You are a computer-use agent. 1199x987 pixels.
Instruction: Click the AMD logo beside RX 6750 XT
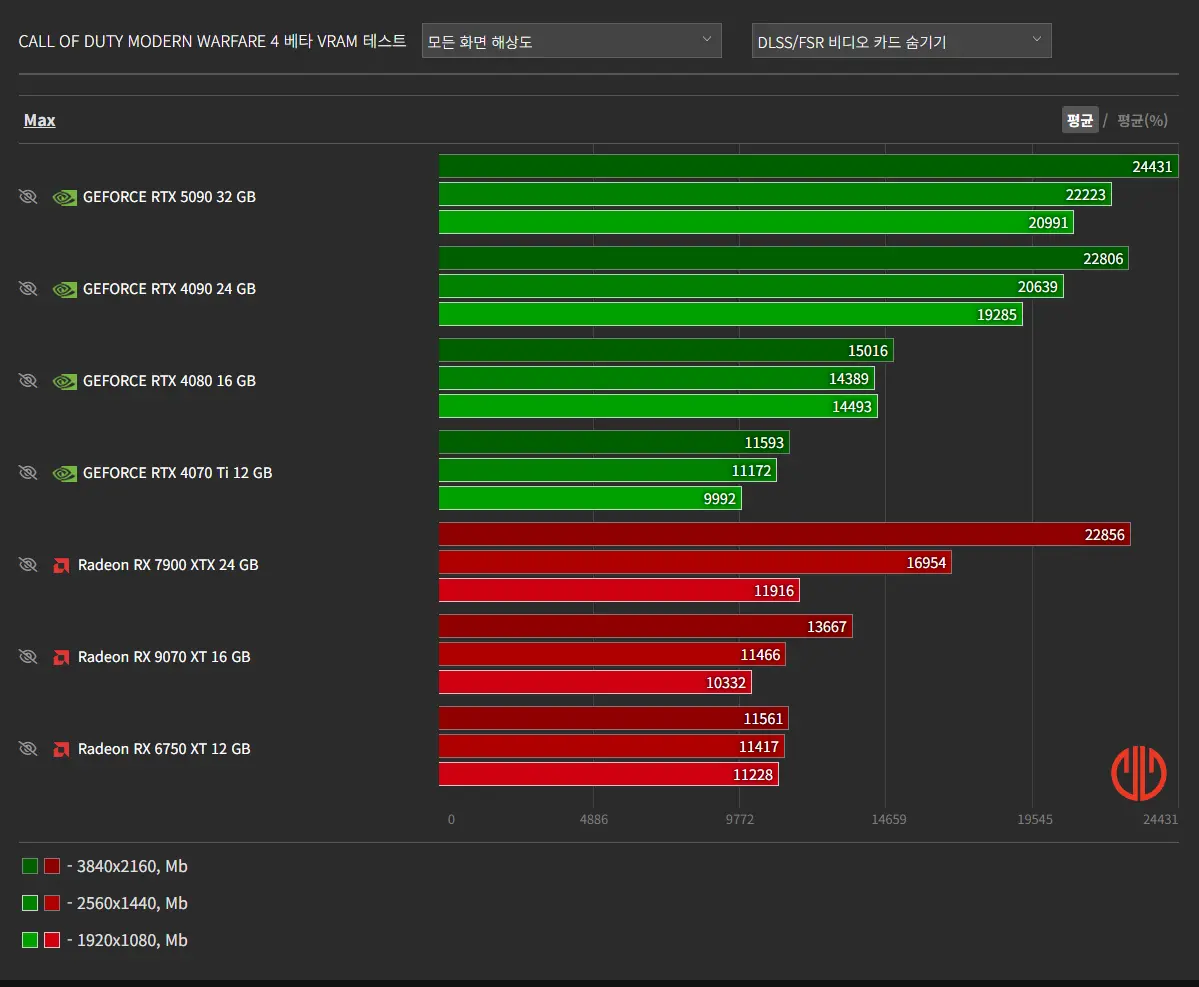click(x=61, y=748)
